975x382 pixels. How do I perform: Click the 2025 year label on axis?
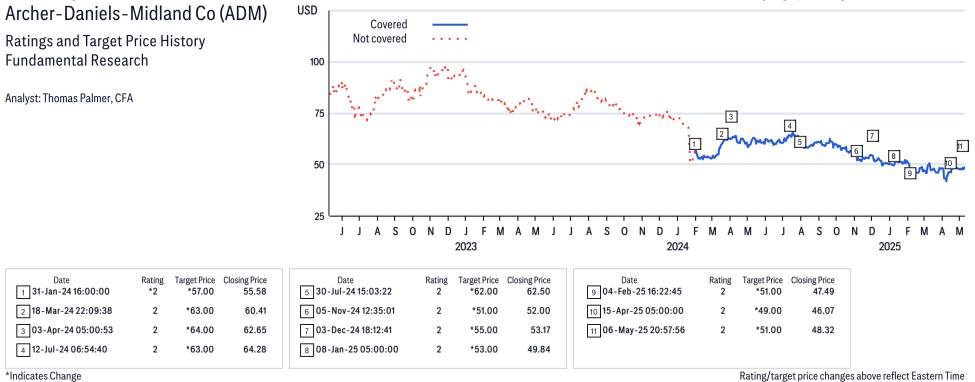point(890,246)
